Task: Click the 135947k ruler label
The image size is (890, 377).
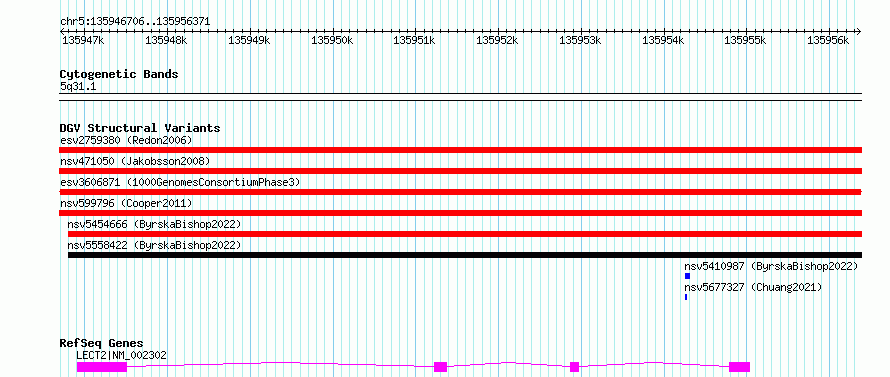Action: pyautogui.click(x=83, y=40)
